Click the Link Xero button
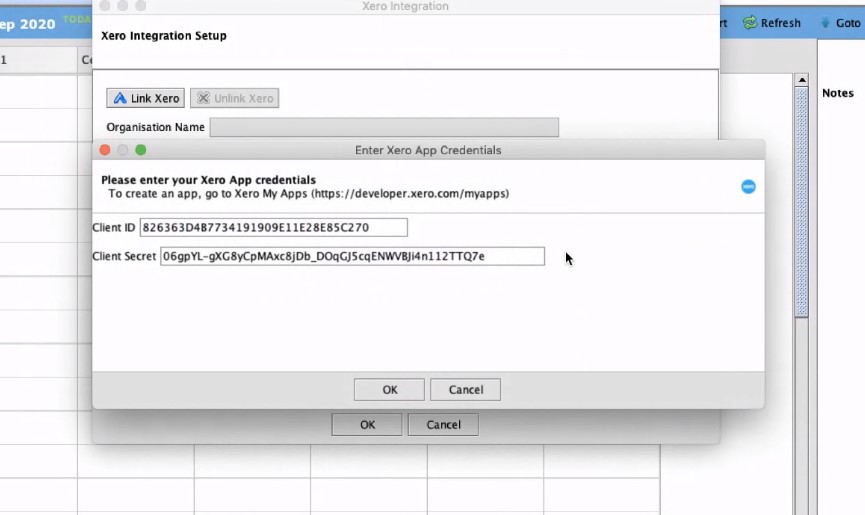The height and width of the screenshot is (515, 865). click(x=145, y=98)
